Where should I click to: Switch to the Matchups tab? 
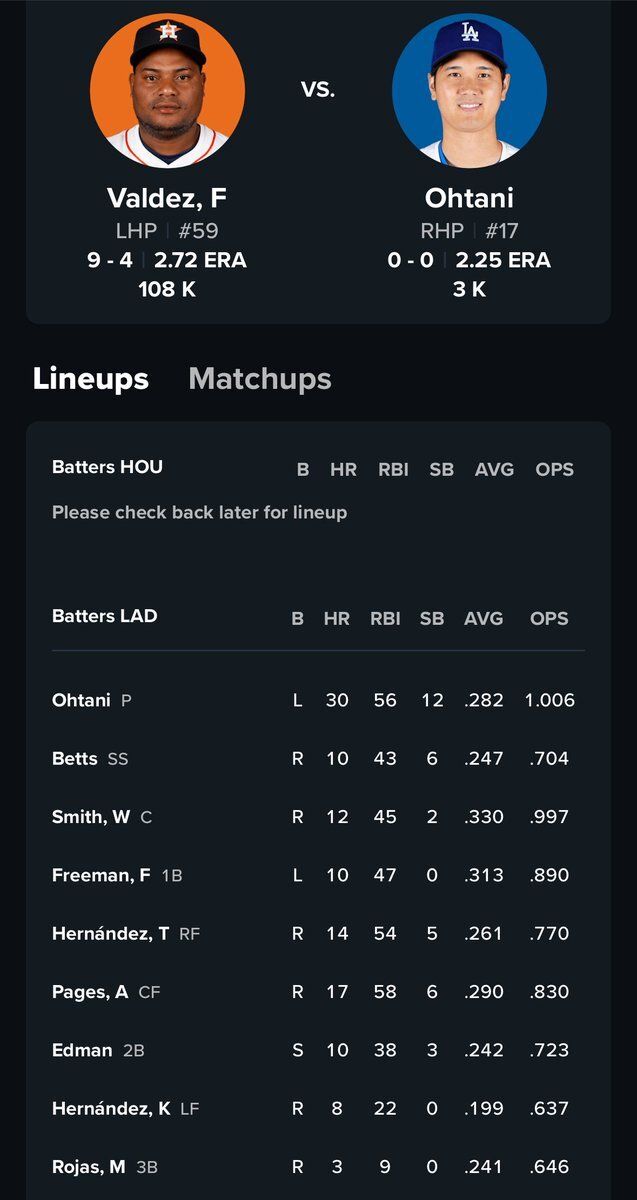coord(260,379)
